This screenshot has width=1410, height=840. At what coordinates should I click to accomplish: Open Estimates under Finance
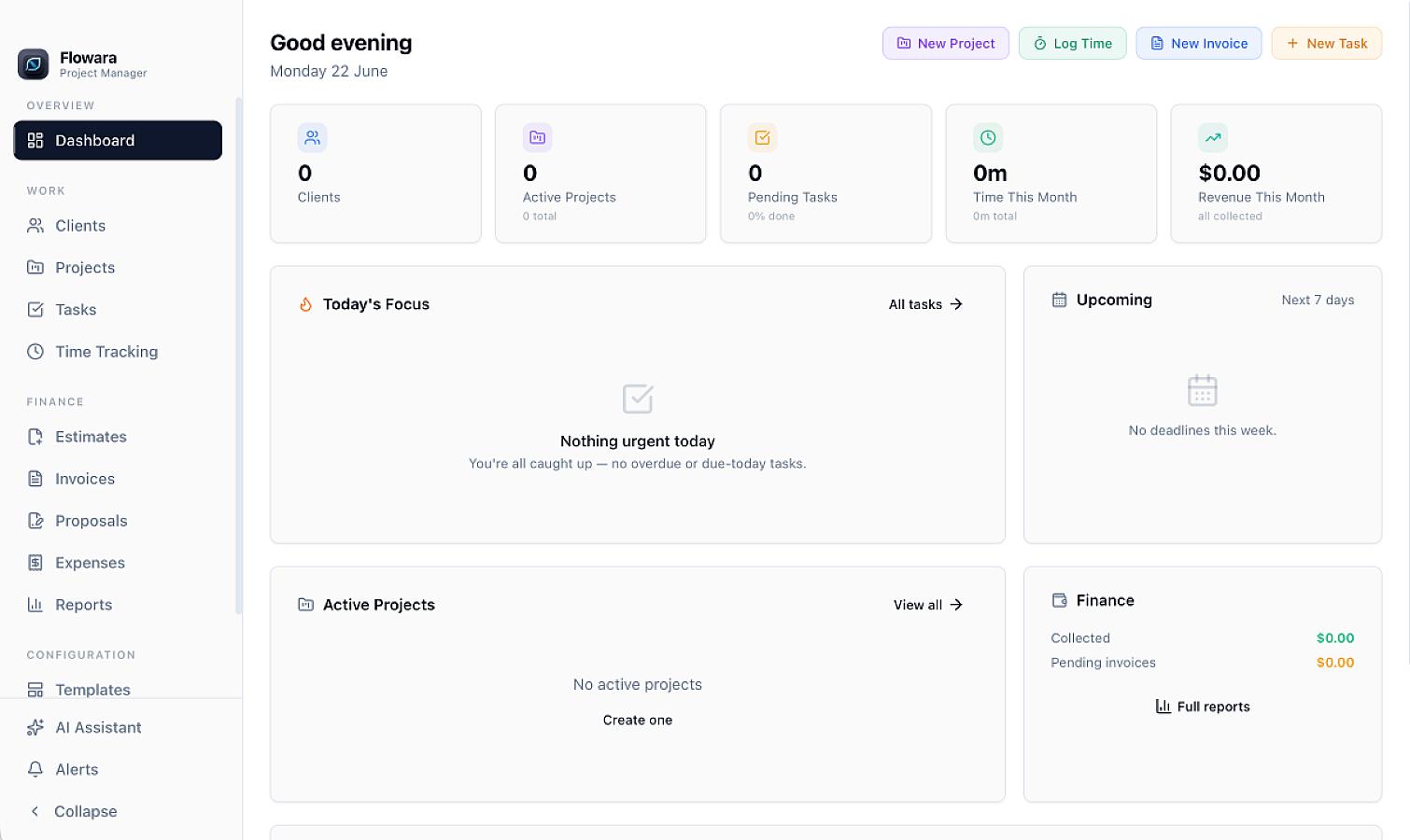tap(118, 437)
